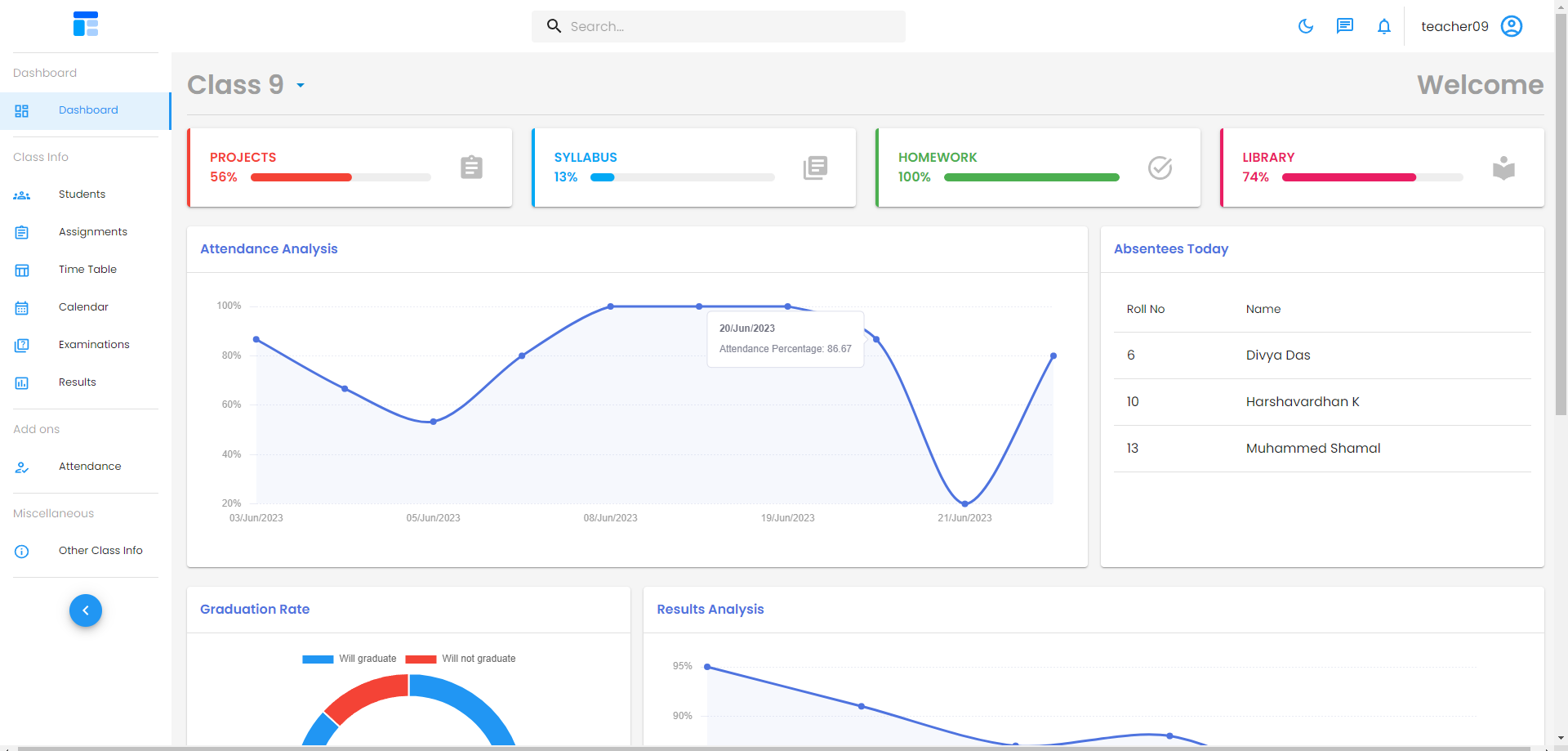Click the Students group icon
This screenshot has height=751, width=1568.
click(22, 195)
